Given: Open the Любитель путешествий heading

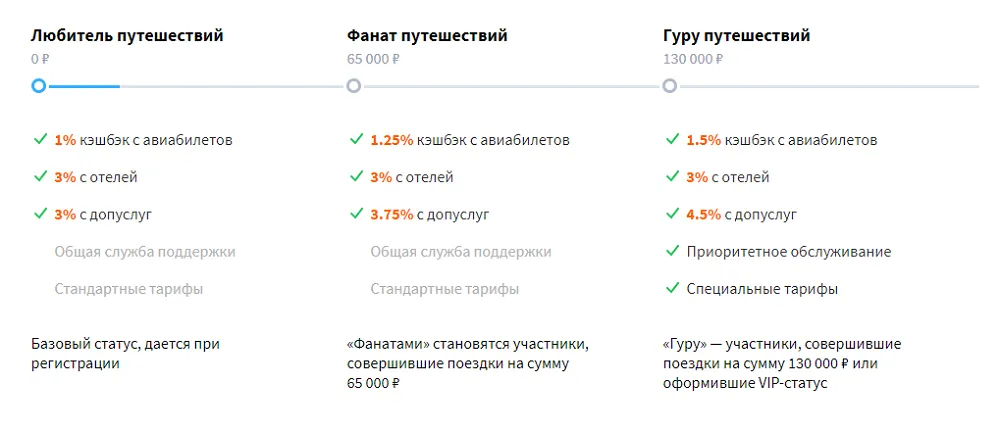Looking at the screenshot, I should click(127, 36).
